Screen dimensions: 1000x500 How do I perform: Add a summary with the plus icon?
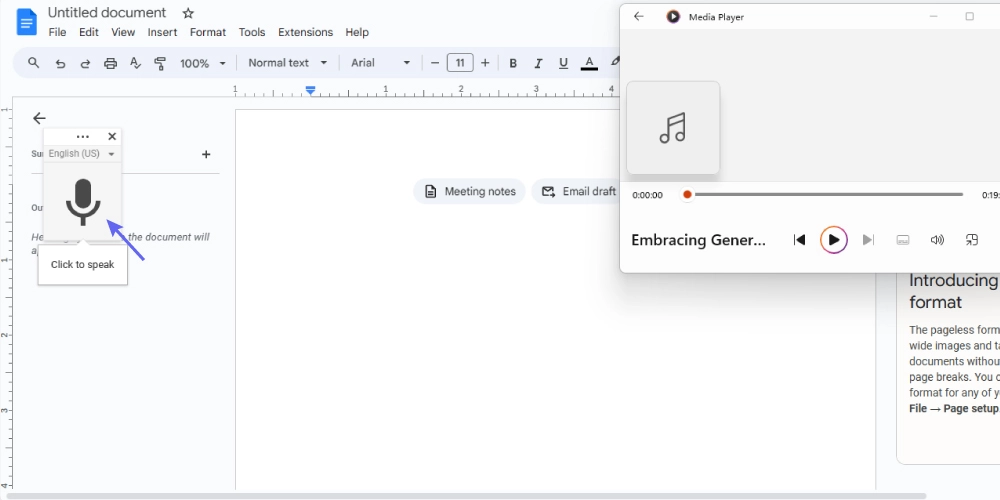(206, 154)
